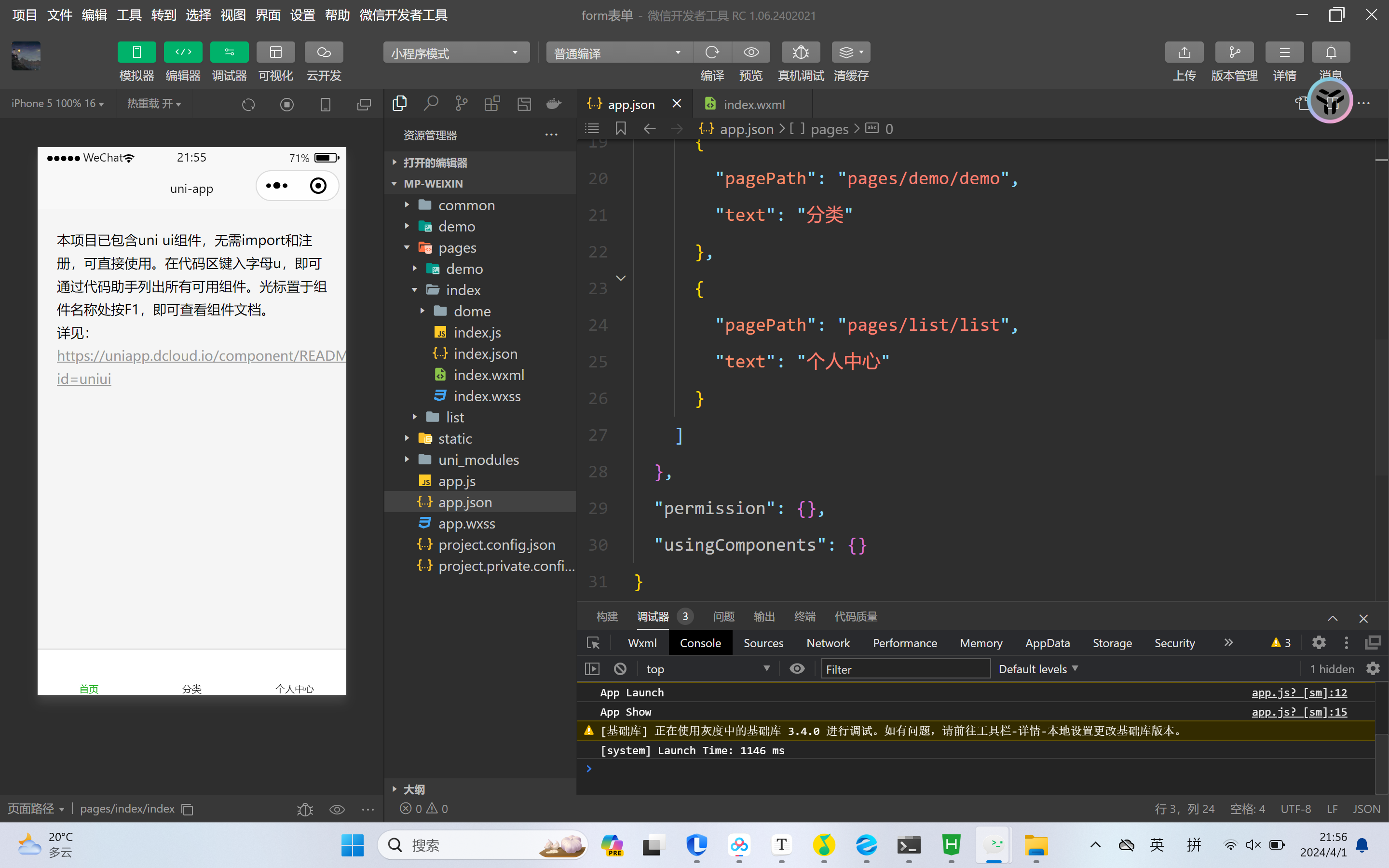This screenshot has width=1389, height=868.
Task: Click the DevTools element inspector arrow icon
Action: (593, 643)
